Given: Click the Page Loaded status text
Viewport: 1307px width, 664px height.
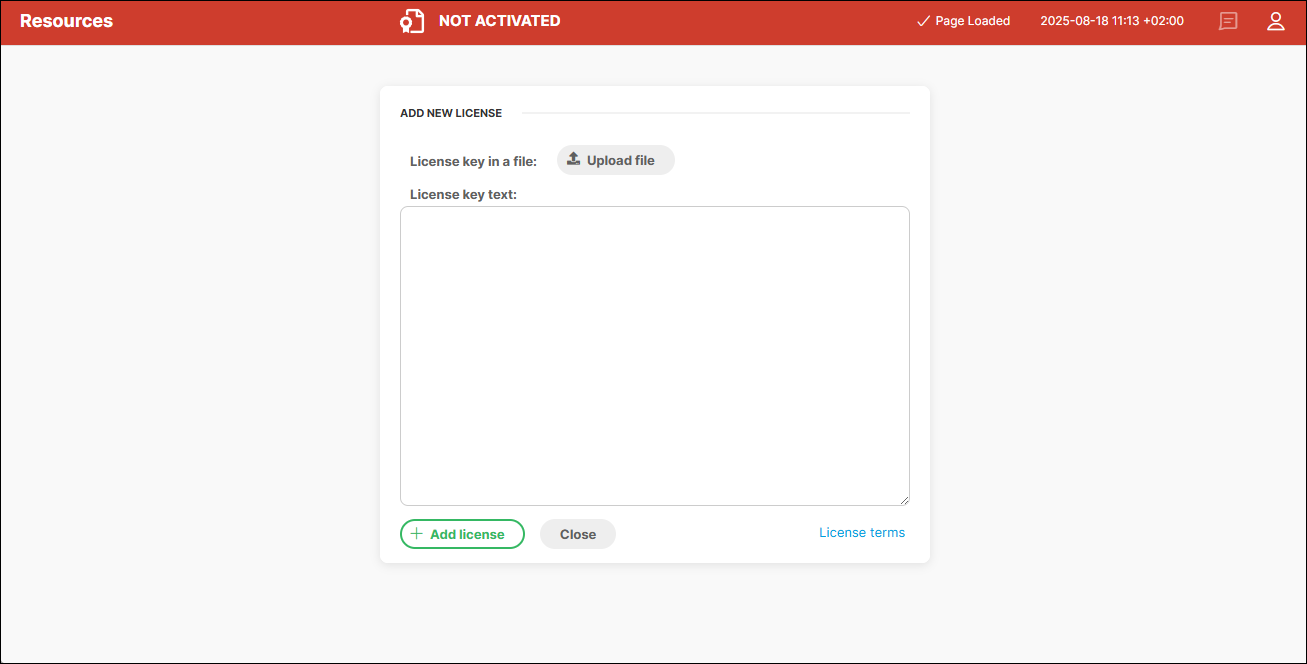Looking at the screenshot, I should [x=972, y=20].
